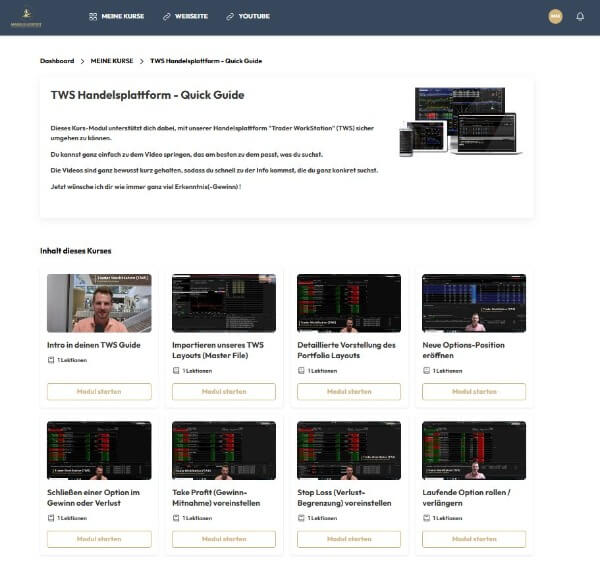This screenshot has width=600, height=561.
Task: Click lessons icon under Intro TWS Guide
Action: (x=51, y=371)
